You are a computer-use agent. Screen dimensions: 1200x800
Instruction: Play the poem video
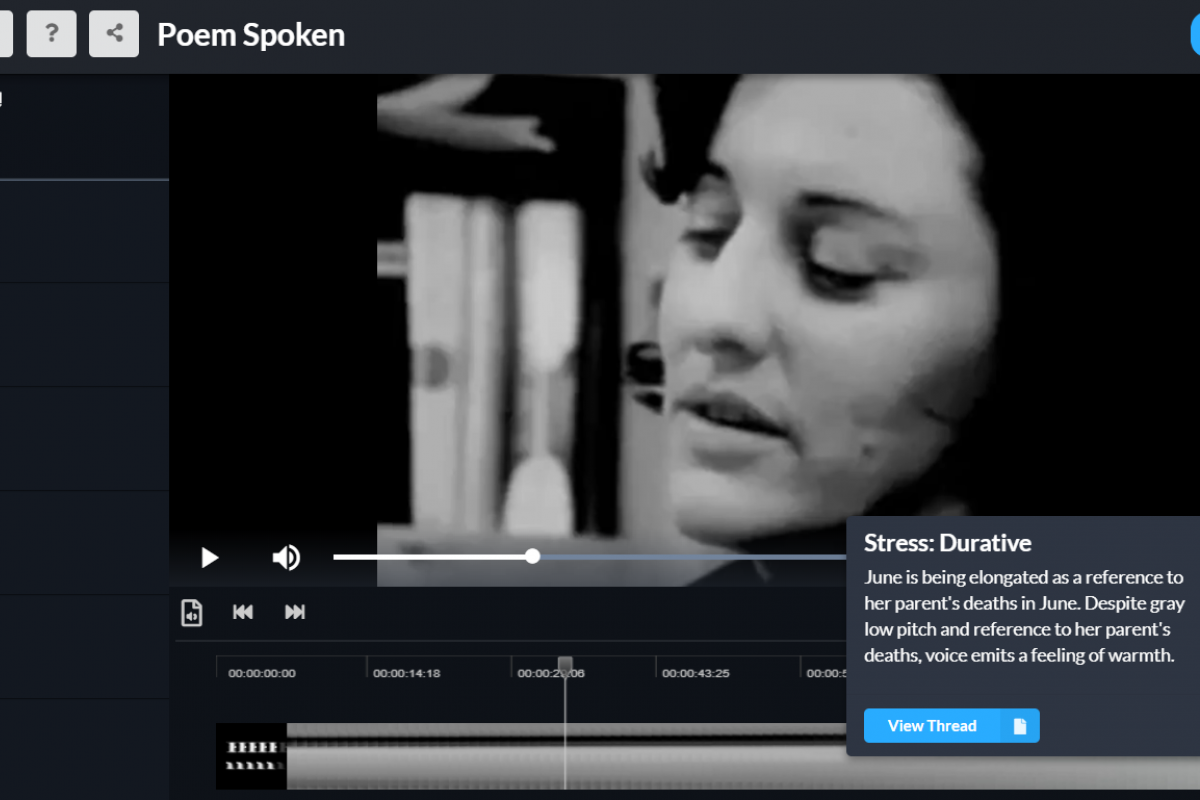tap(209, 557)
